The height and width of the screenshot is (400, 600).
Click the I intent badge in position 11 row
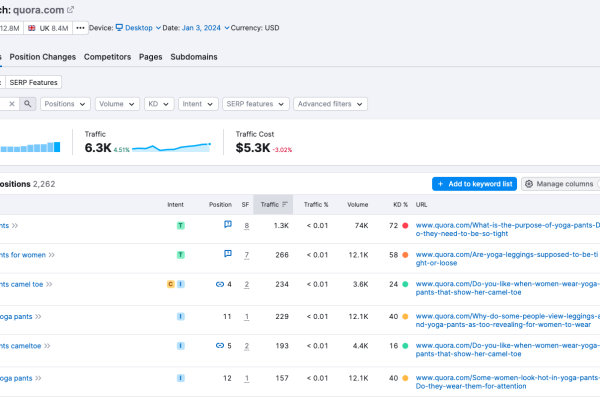click(181, 317)
